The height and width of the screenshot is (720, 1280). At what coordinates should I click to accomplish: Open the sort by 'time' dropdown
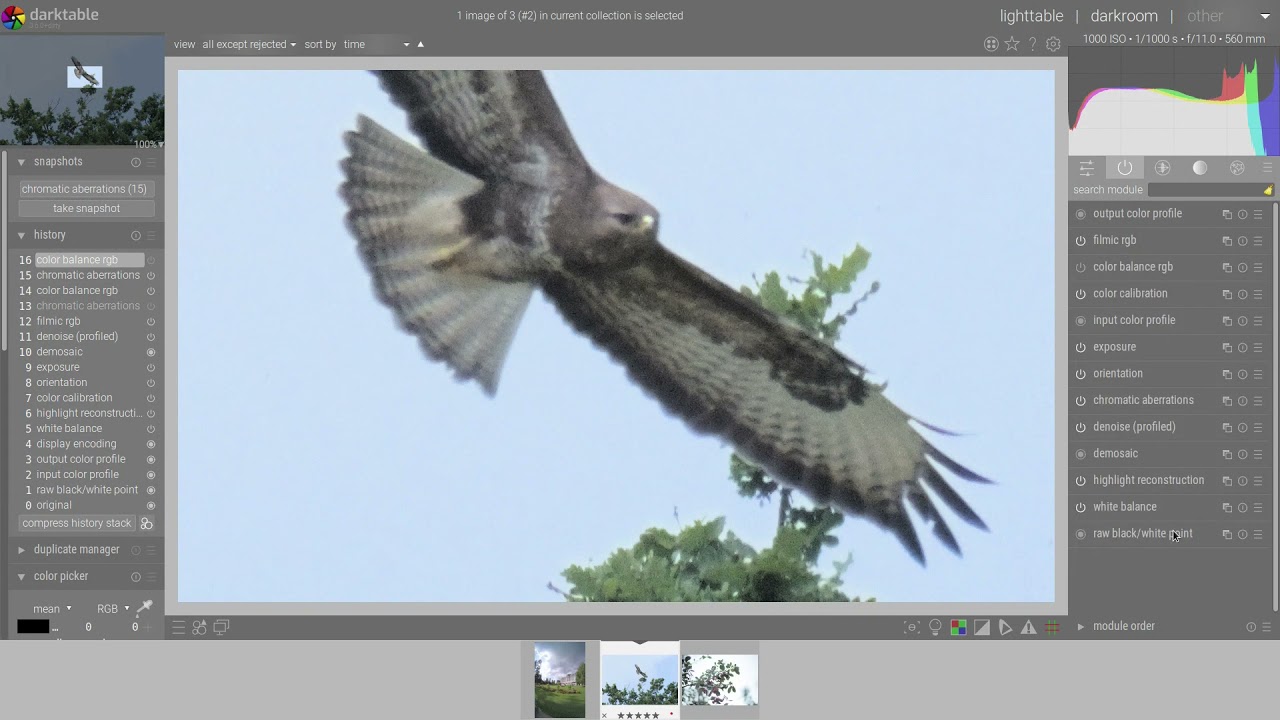click(376, 44)
